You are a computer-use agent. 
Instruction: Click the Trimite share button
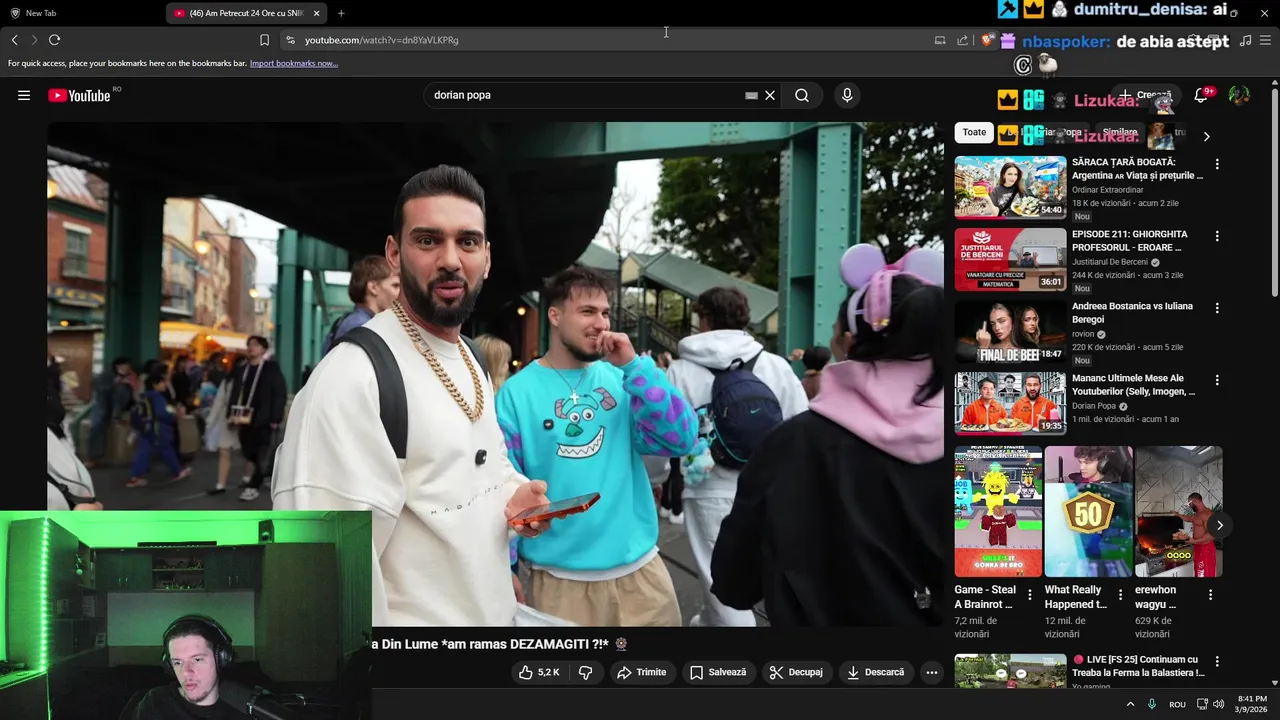tap(641, 672)
